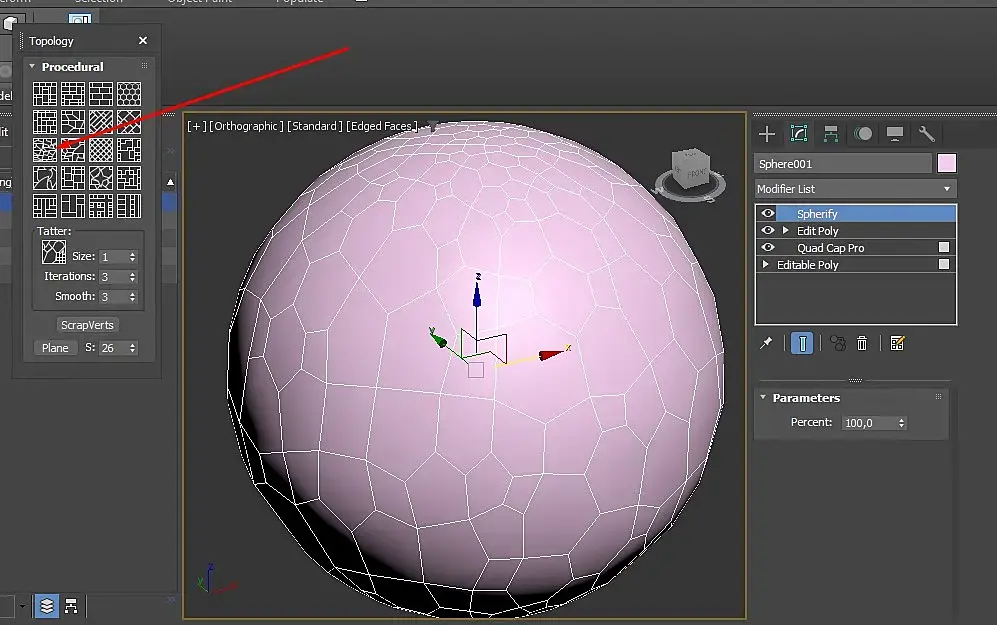The width and height of the screenshot is (997, 625).
Task: Expand the Edit Poly sub-object tree
Action: point(786,230)
